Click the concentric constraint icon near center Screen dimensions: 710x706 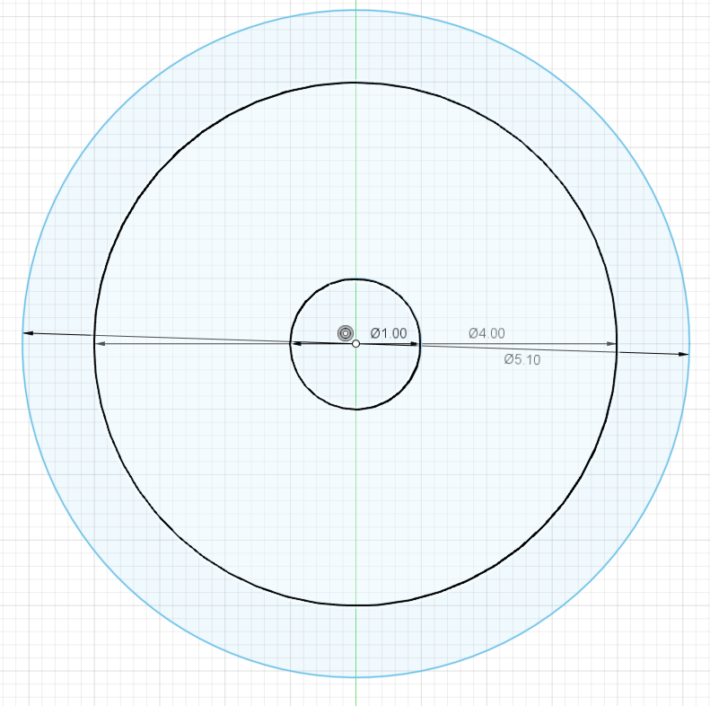(x=345, y=332)
